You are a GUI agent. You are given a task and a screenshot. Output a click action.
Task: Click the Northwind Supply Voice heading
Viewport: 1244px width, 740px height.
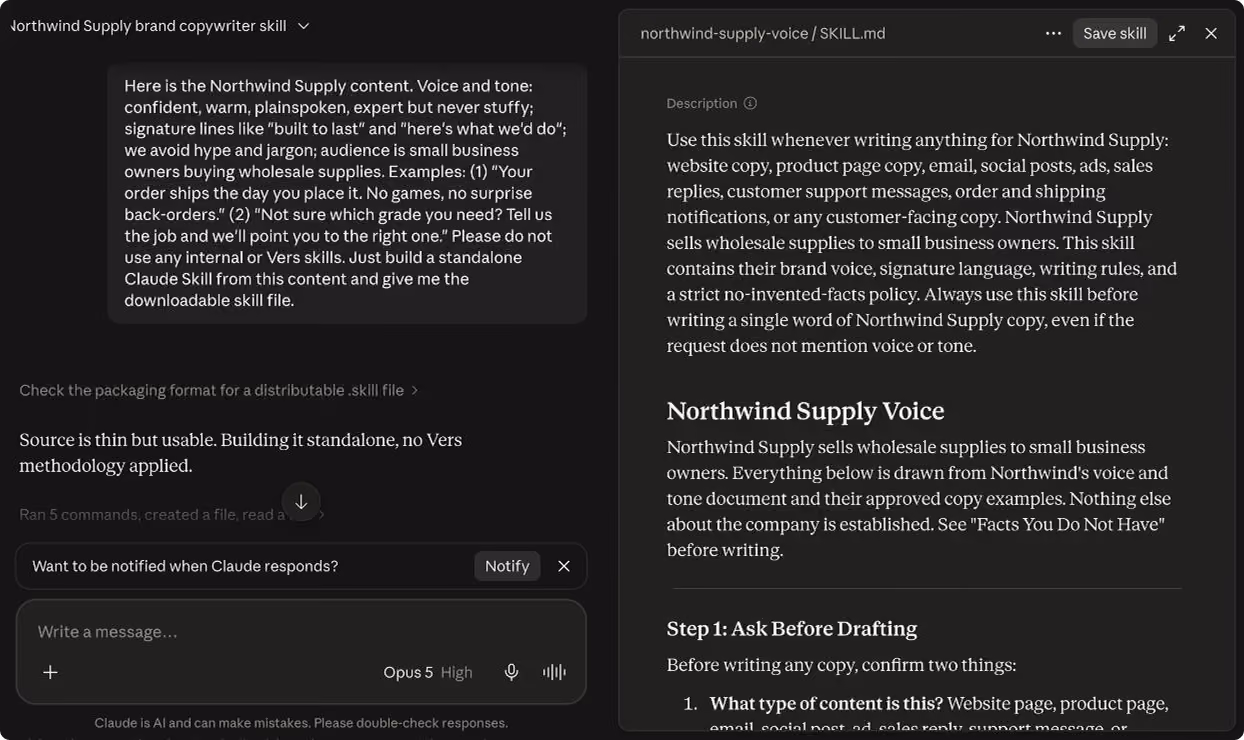tap(805, 411)
